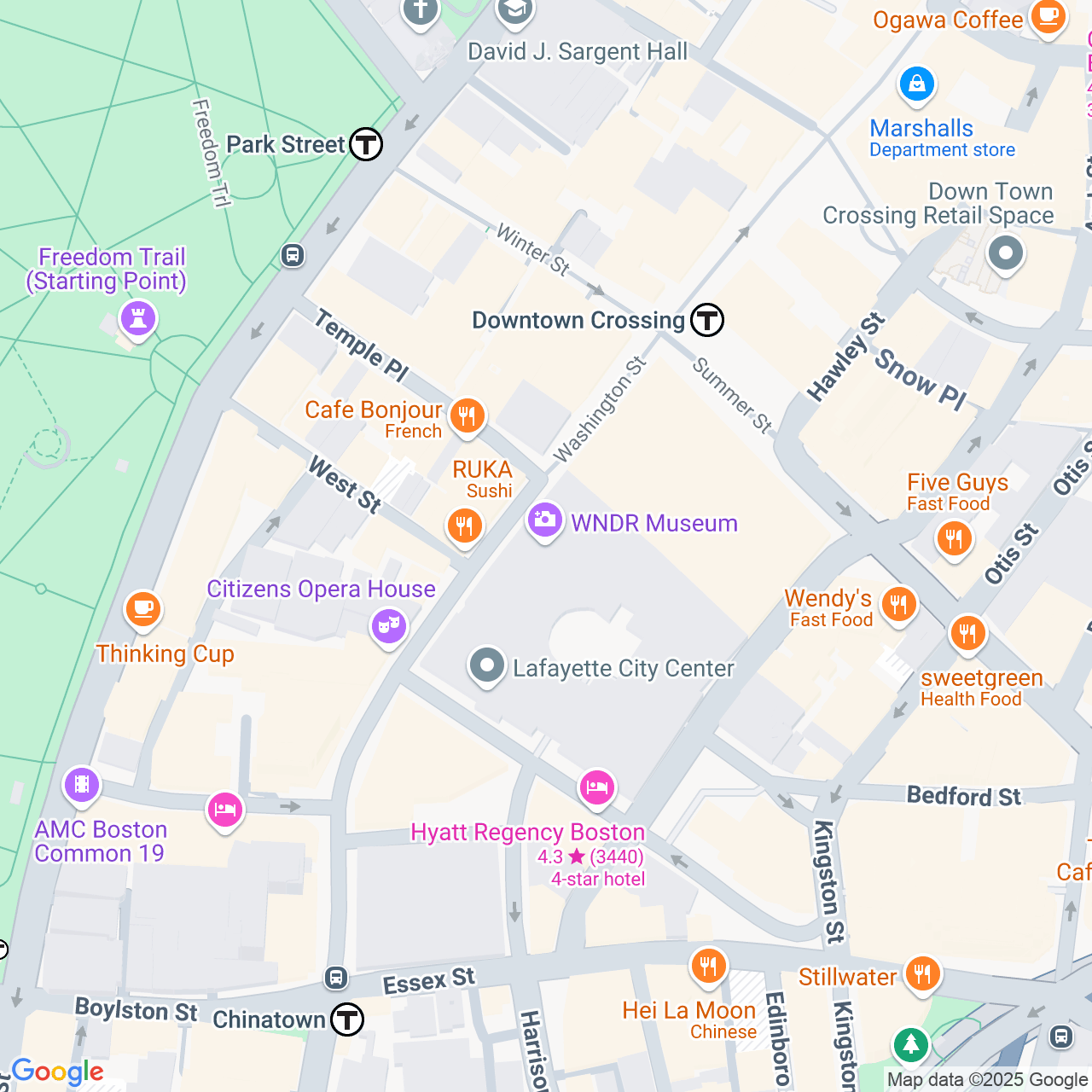The width and height of the screenshot is (1092, 1092).
Task: Open the Chinatown subway station marker
Action: point(347,1019)
